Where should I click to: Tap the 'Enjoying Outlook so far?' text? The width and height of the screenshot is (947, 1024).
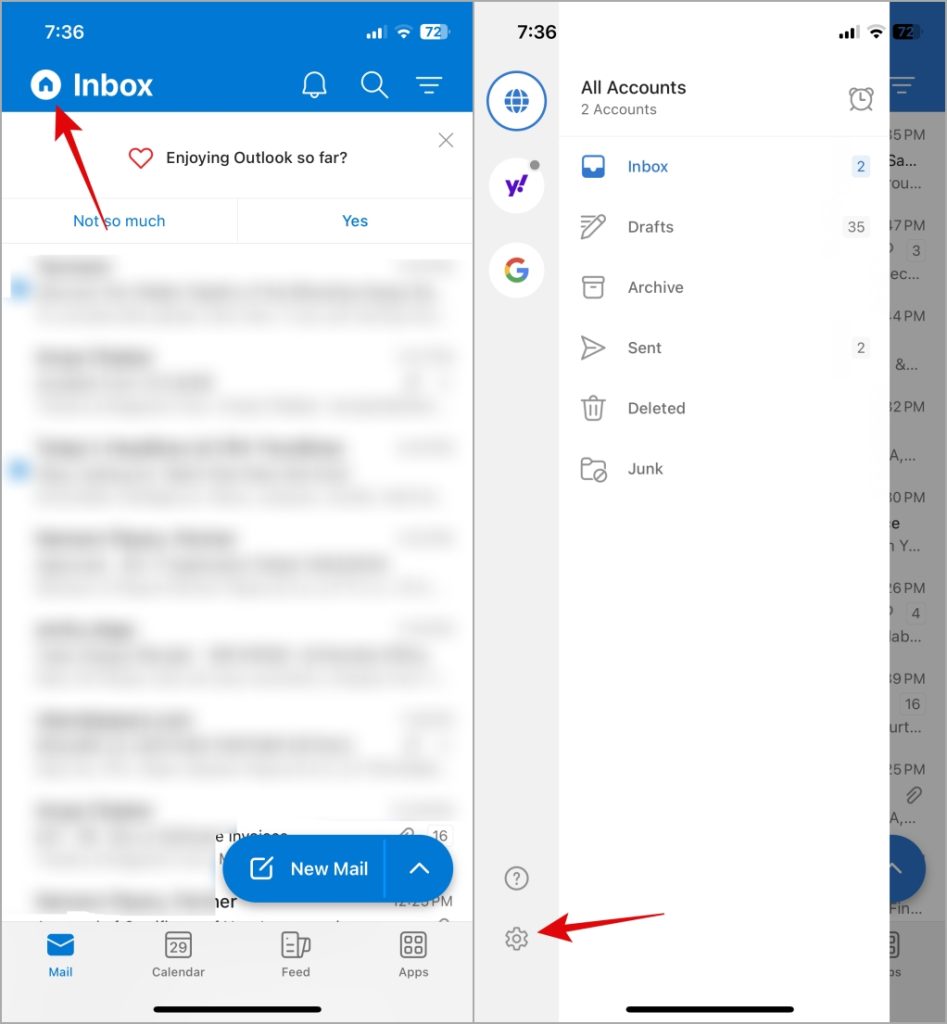(x=257, y=157)
